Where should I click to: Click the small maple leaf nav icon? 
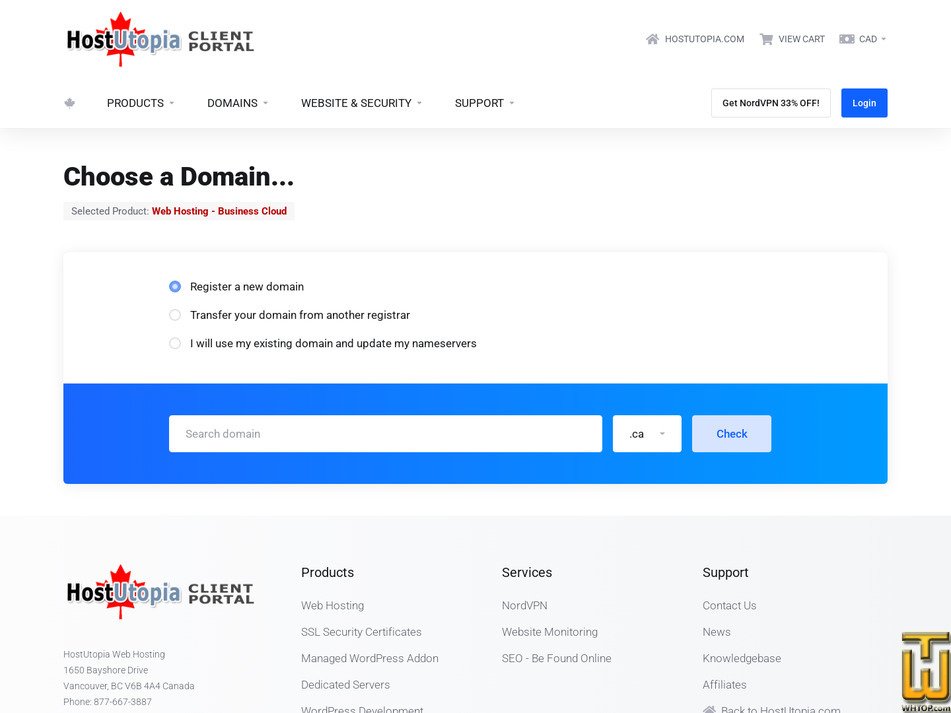[x=70, y=103]
